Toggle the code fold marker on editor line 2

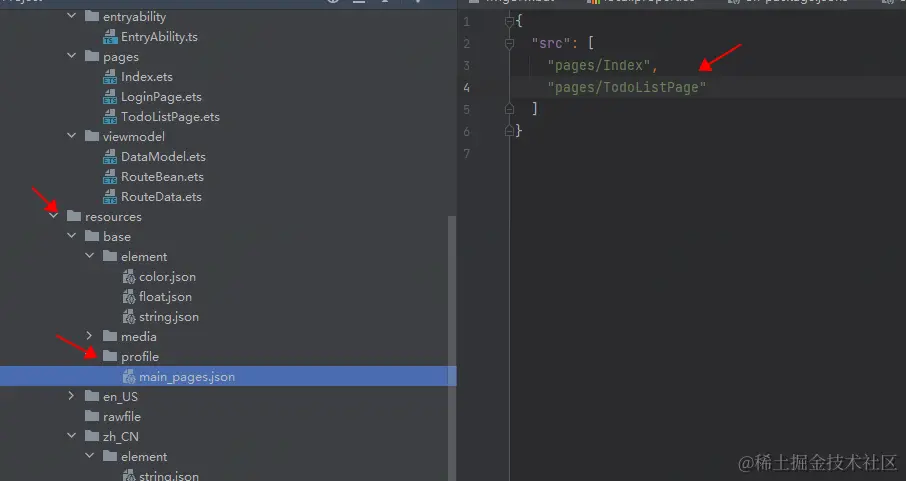coord(509,44)
